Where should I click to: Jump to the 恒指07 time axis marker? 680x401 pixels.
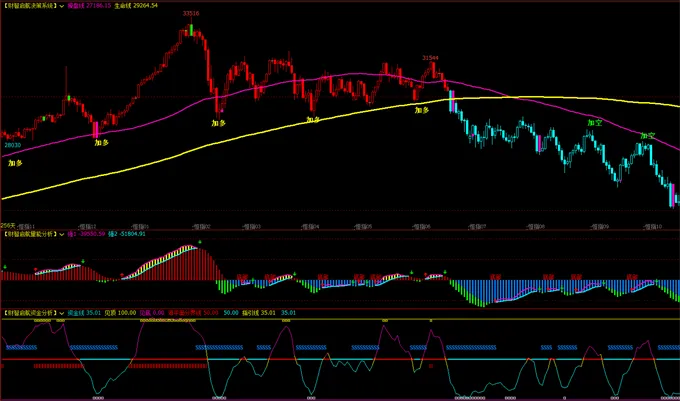tap(477, 227)
